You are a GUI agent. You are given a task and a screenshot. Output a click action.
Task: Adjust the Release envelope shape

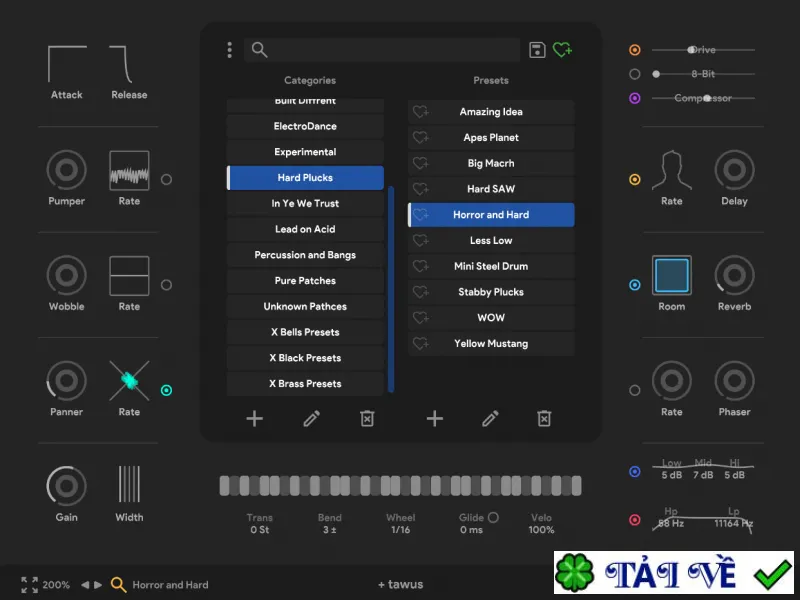[x=123, y=64]
